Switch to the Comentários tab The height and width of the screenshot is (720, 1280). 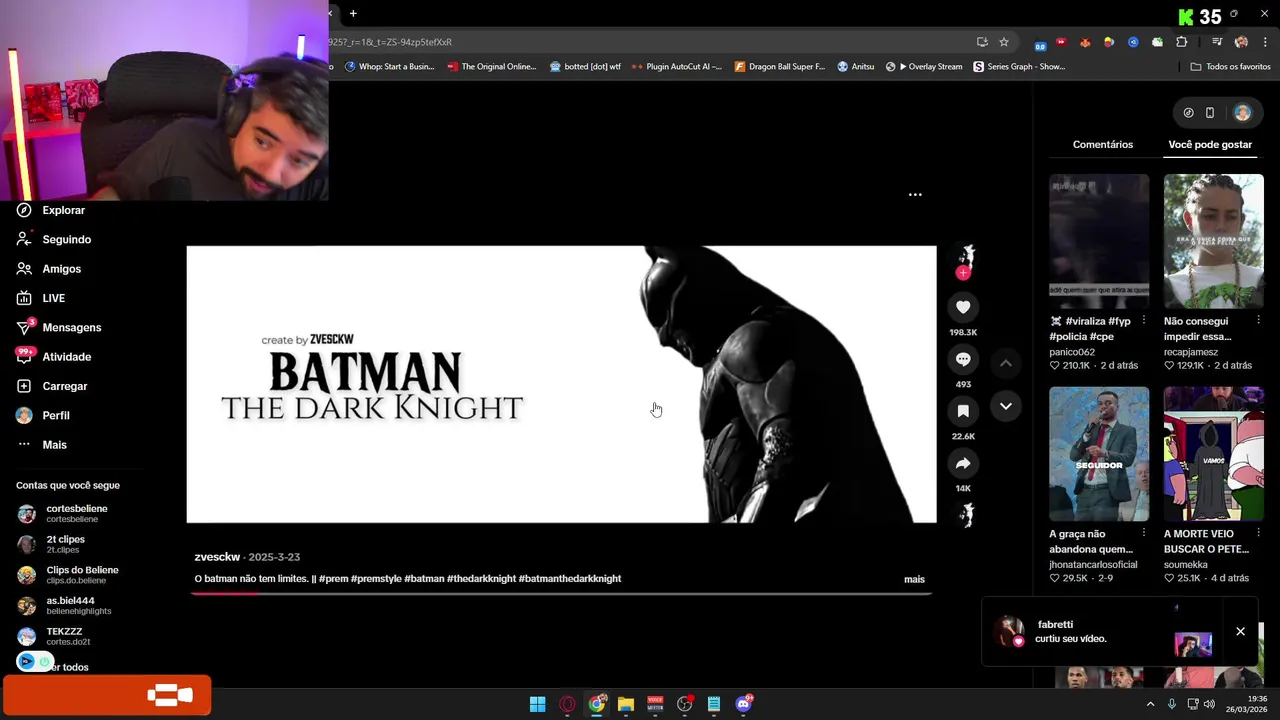pos(1103,144)
